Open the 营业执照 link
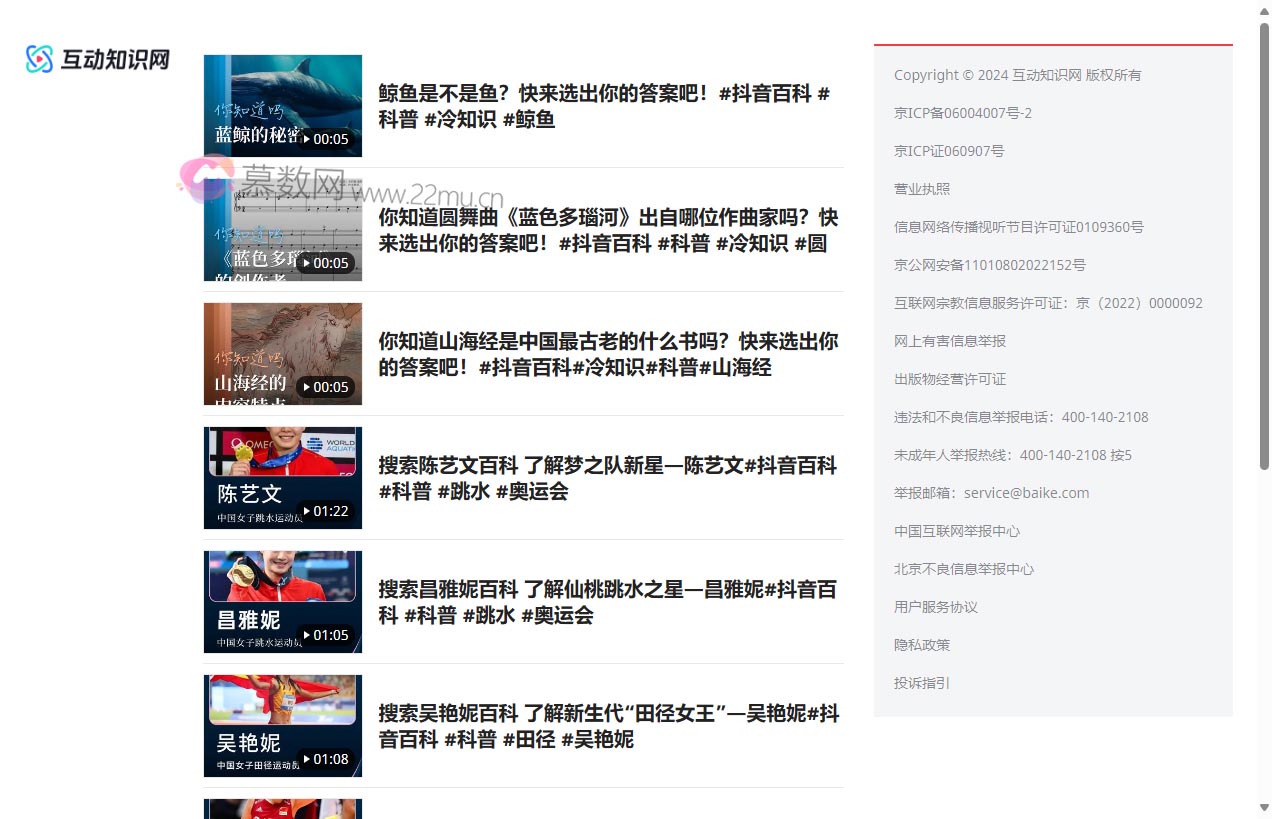 click(922, 188)
